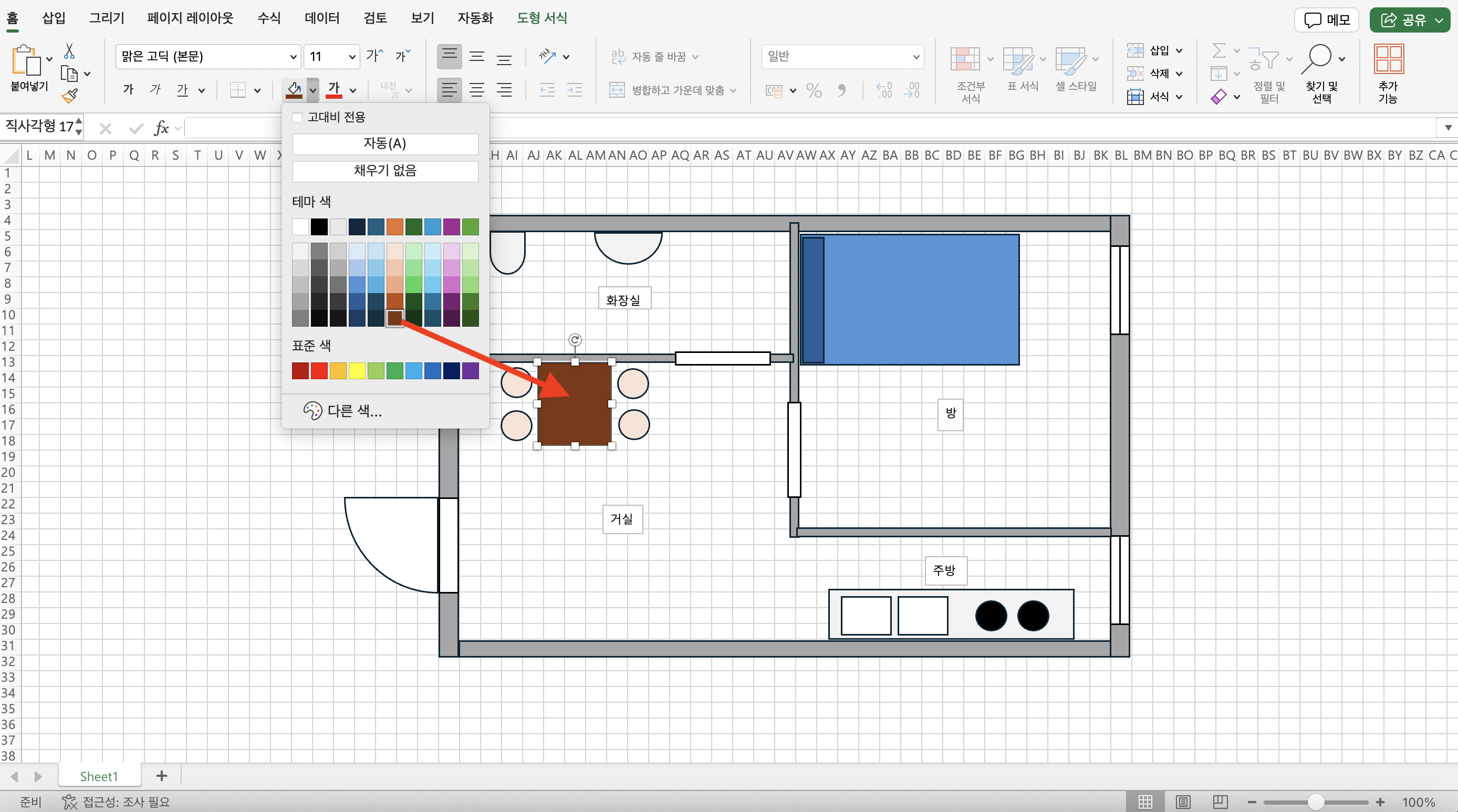The height and width of the screenshot is (812, 1458).
Task: Open the font size dropdown
Action: [x=351, y=57]
